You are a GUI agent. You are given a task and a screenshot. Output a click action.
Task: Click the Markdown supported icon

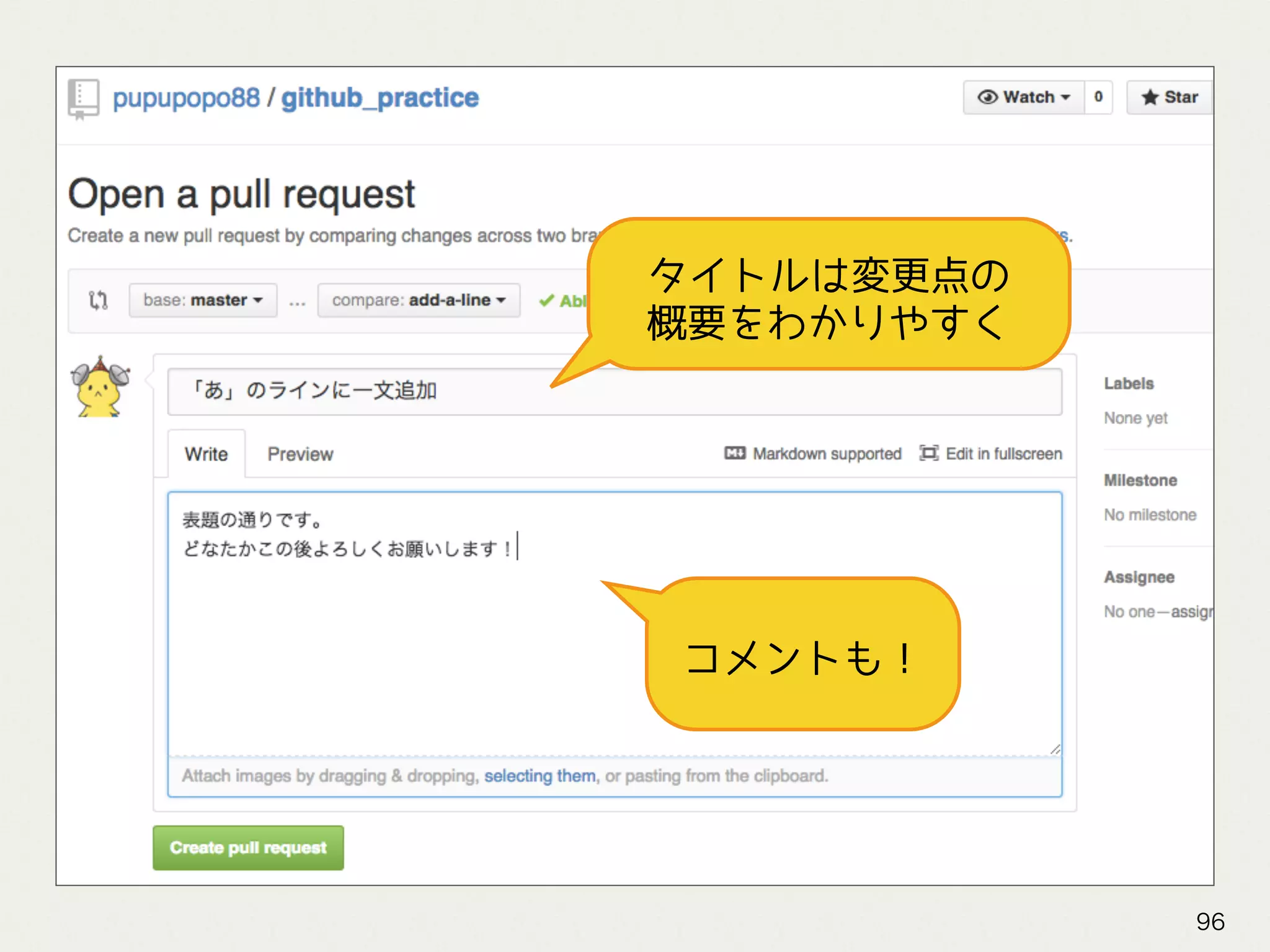(734, 453)
